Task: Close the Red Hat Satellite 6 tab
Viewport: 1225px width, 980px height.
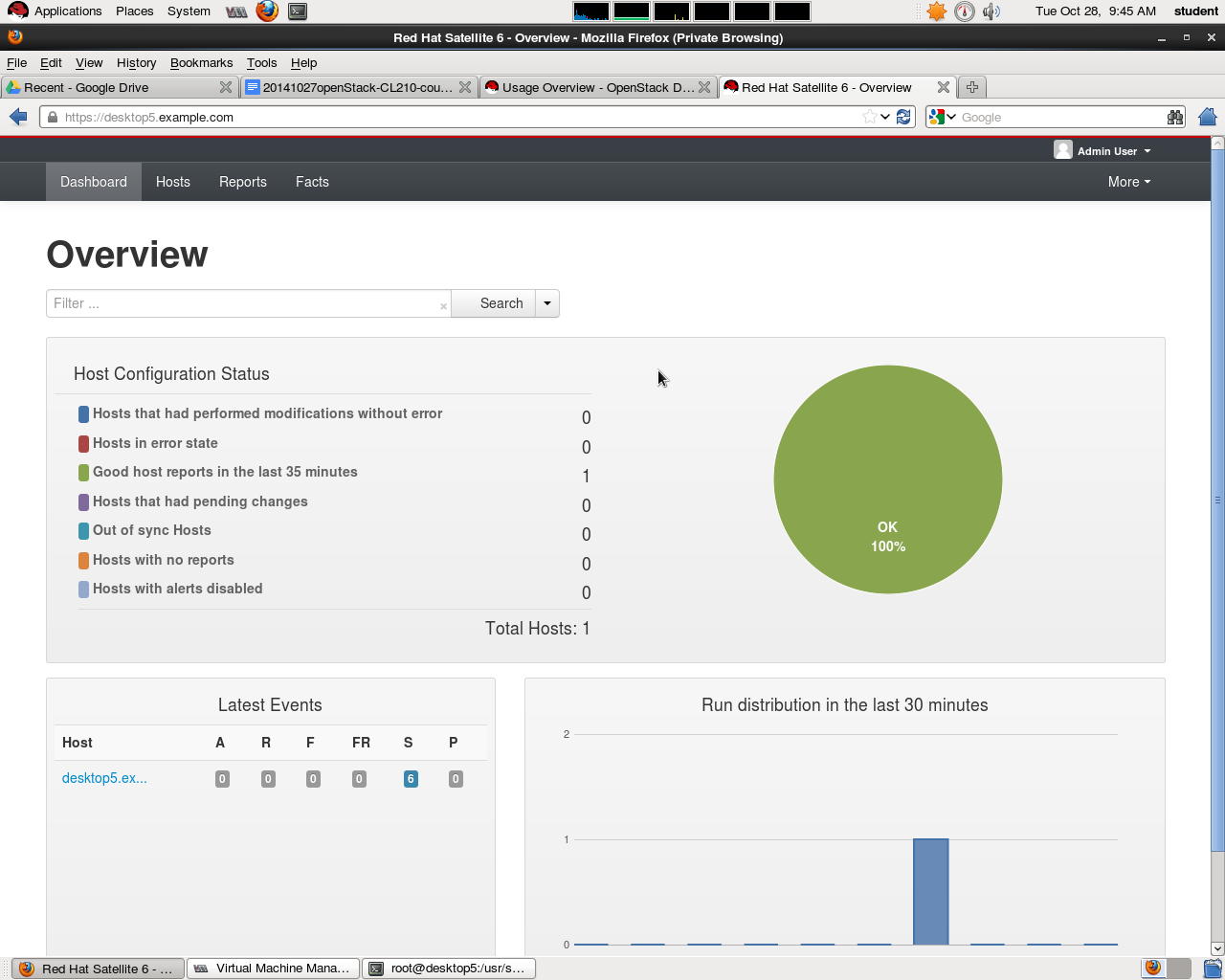Action: [x=944, y=87]
